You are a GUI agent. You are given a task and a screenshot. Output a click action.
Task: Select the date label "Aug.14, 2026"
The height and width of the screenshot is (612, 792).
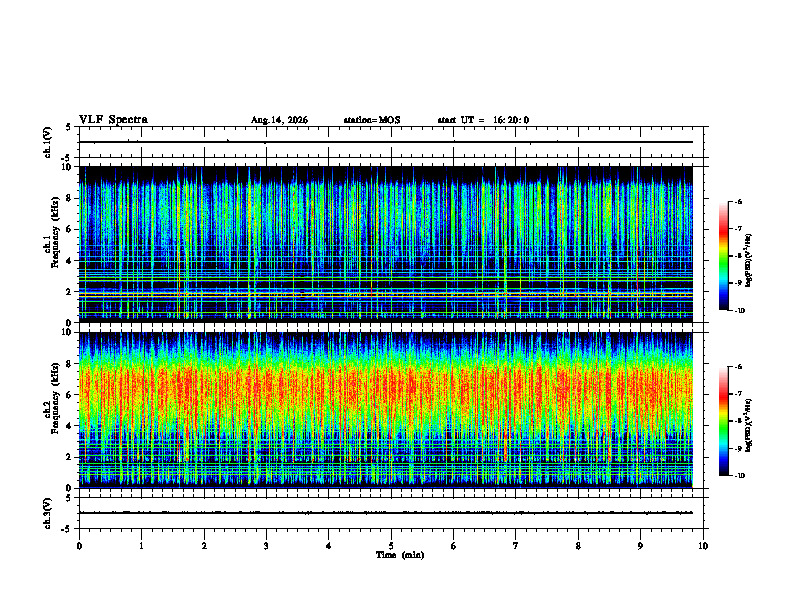[x=279, y=120]
